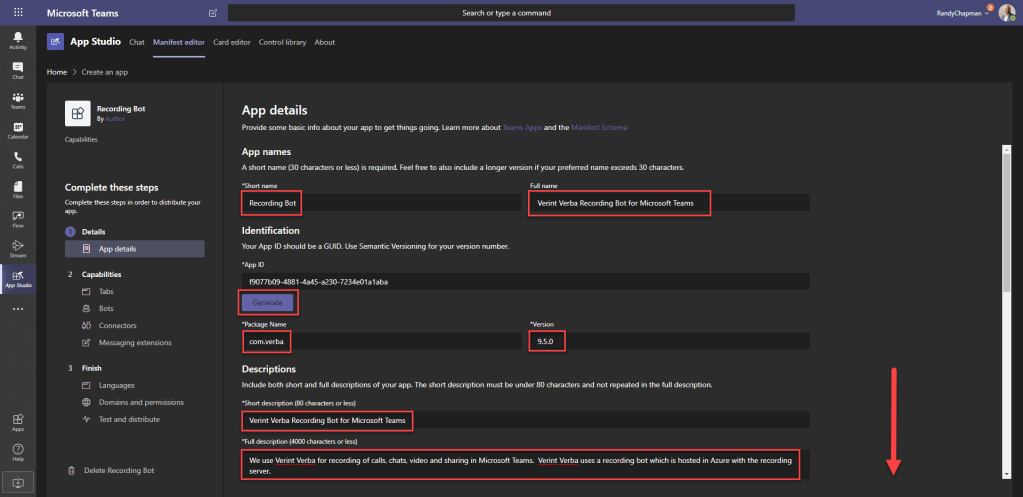
Task: Open Chat in the left rail
Action: click(x=18, y=70)
